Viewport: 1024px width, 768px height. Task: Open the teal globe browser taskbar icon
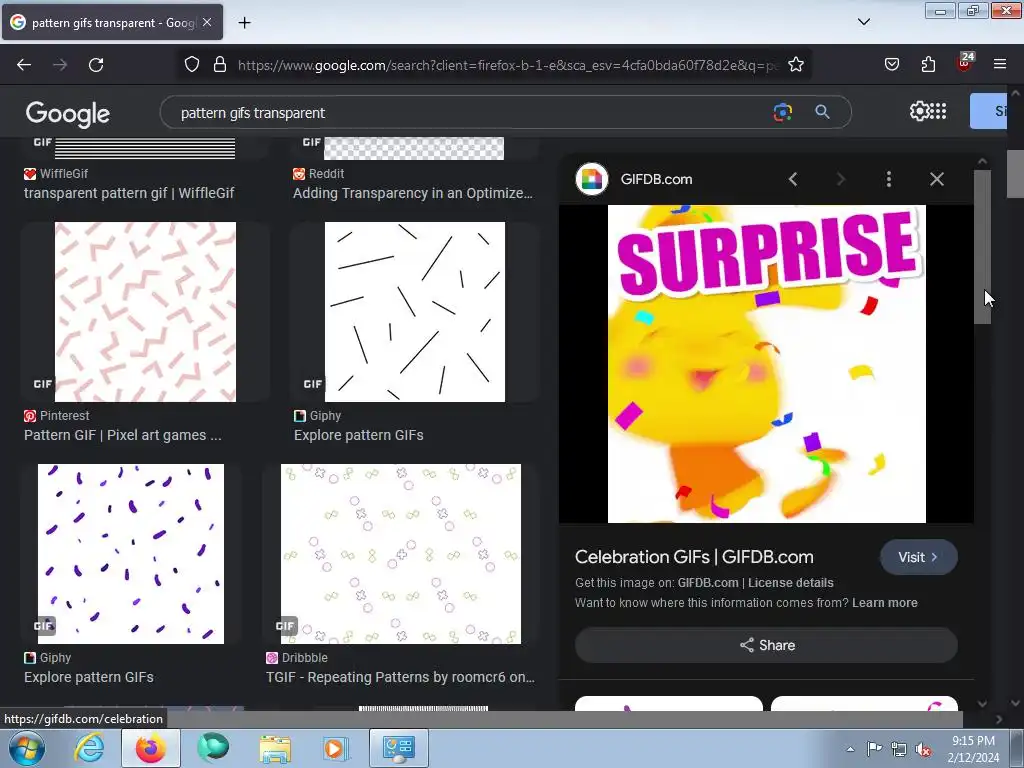point(213,748)
